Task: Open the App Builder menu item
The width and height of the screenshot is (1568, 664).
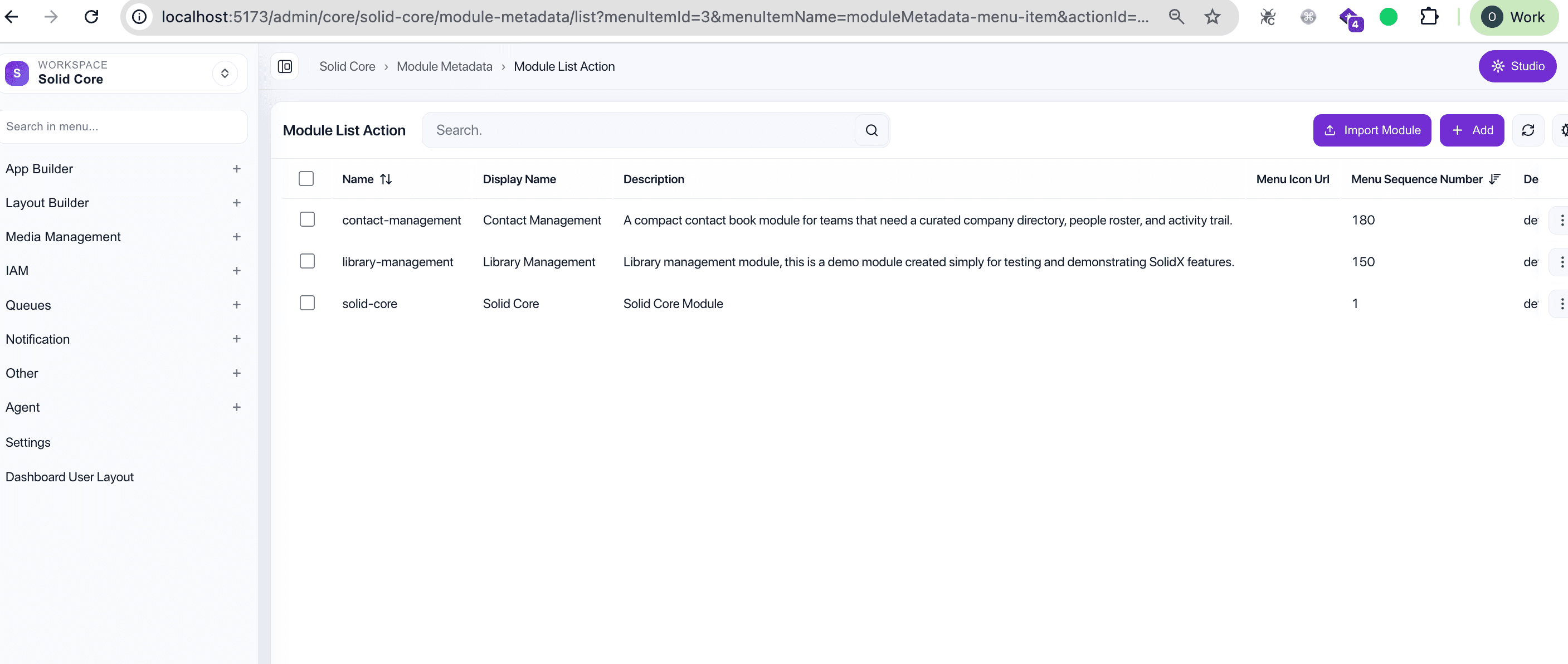Action: tap(39, 169)
